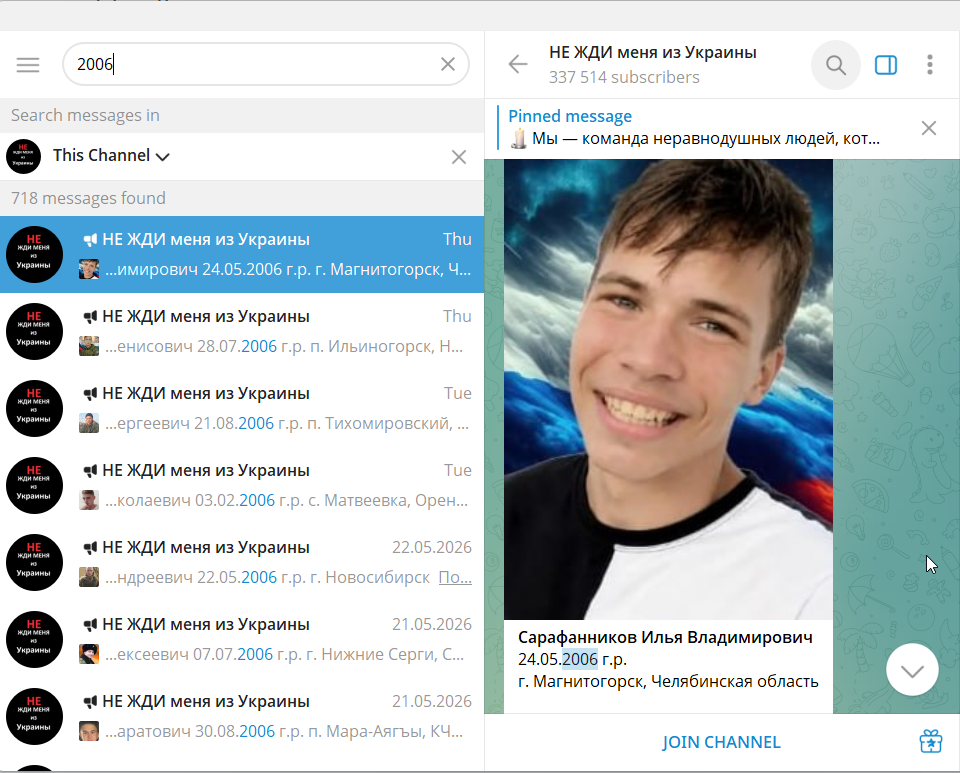
Task: Click channel avatar in the 07.07.2006 result row
Action: 34,640
